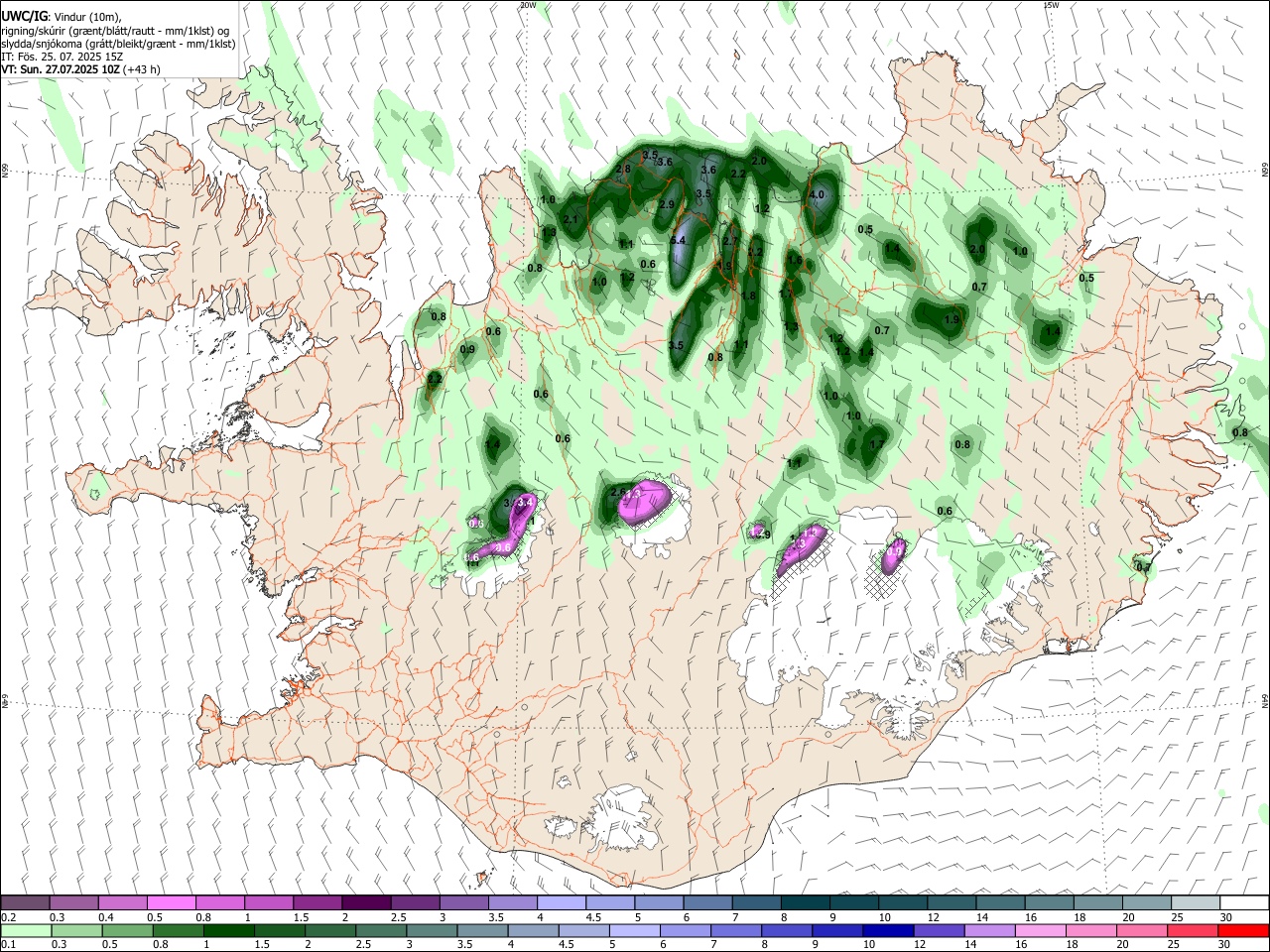This screenshot has height=952, width=1270.
Task: Select the near-black purple swatch labeled 2
Action: 365,902
